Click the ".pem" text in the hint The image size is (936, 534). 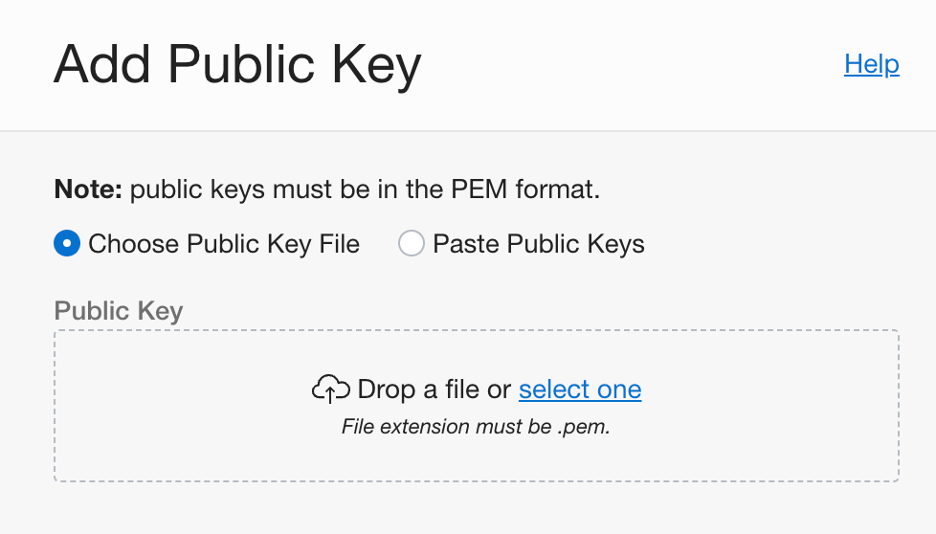point(585,427)
